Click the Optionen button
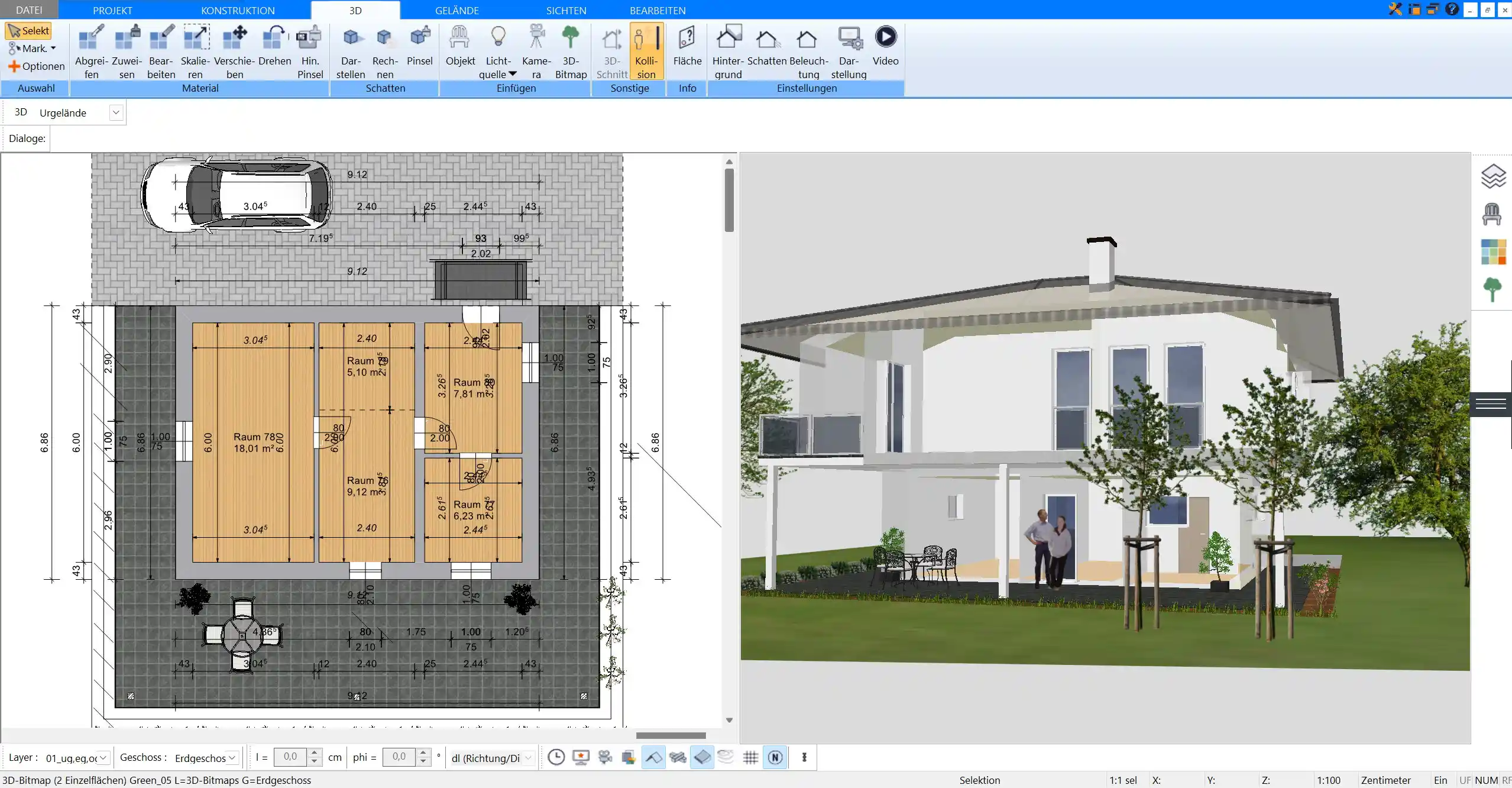Screen dimensions: 1512x788 click(36, 66)
